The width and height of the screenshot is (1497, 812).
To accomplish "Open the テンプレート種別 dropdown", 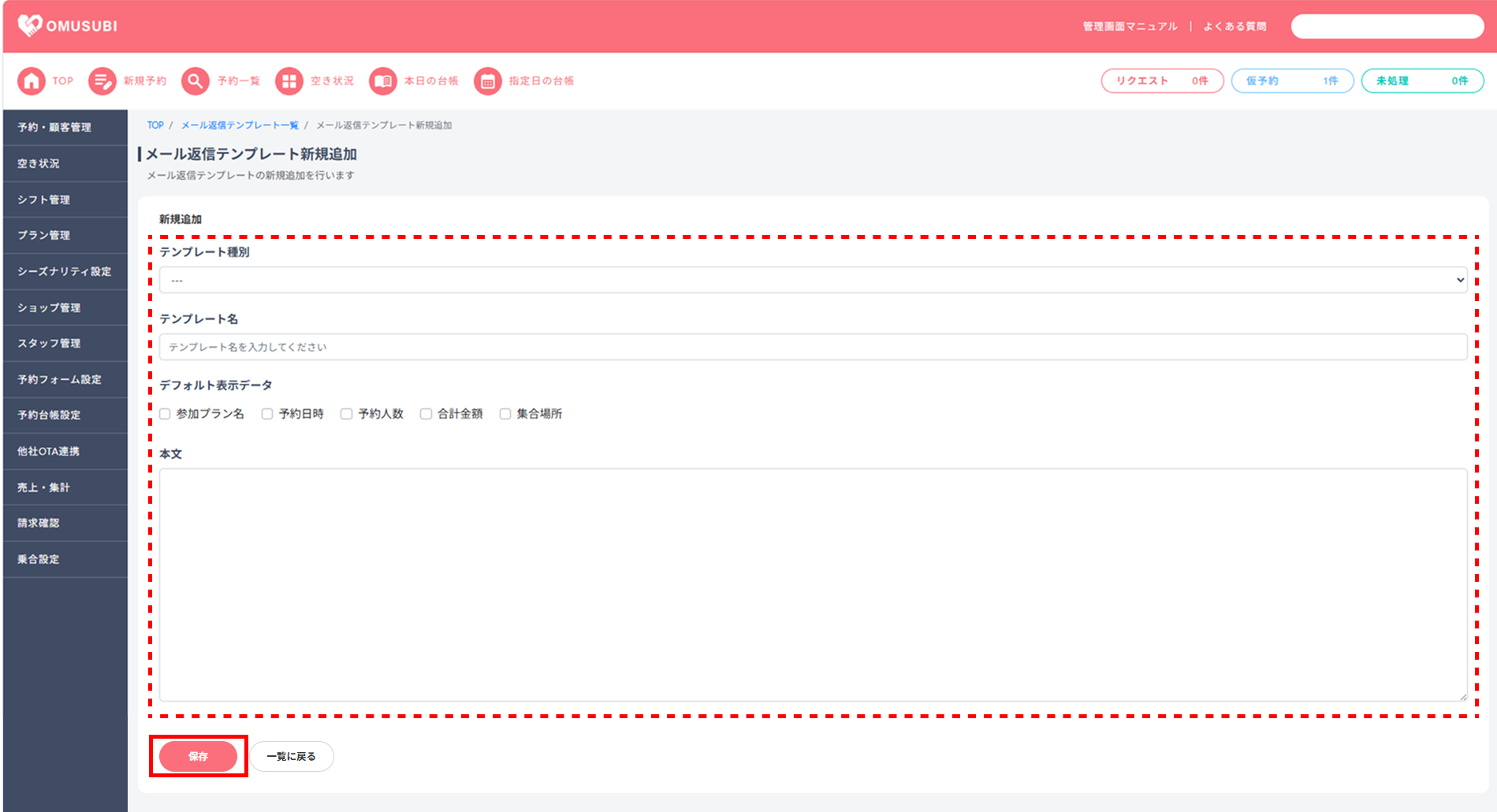I will point(813,280).
